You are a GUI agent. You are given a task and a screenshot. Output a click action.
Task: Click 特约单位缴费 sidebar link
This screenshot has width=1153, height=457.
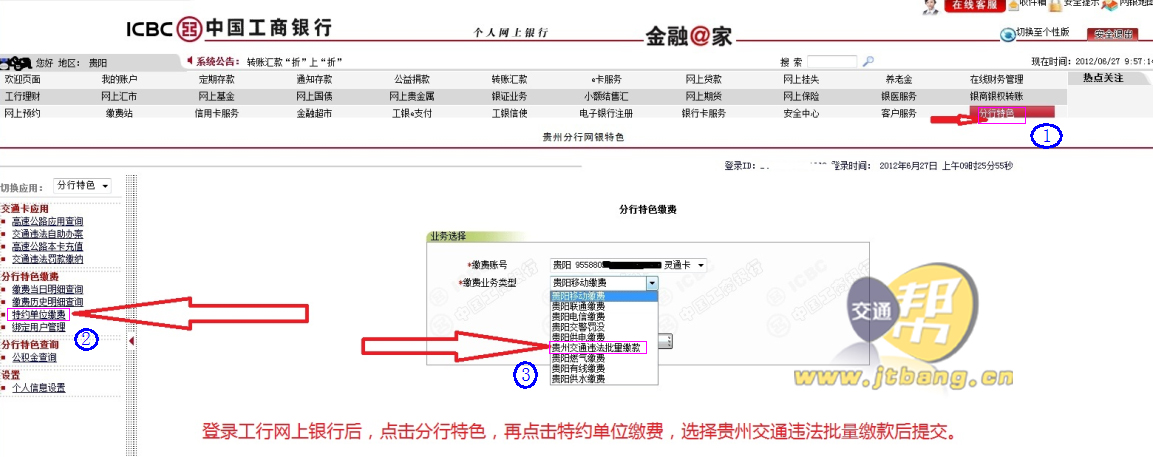[x=39, y=314]
